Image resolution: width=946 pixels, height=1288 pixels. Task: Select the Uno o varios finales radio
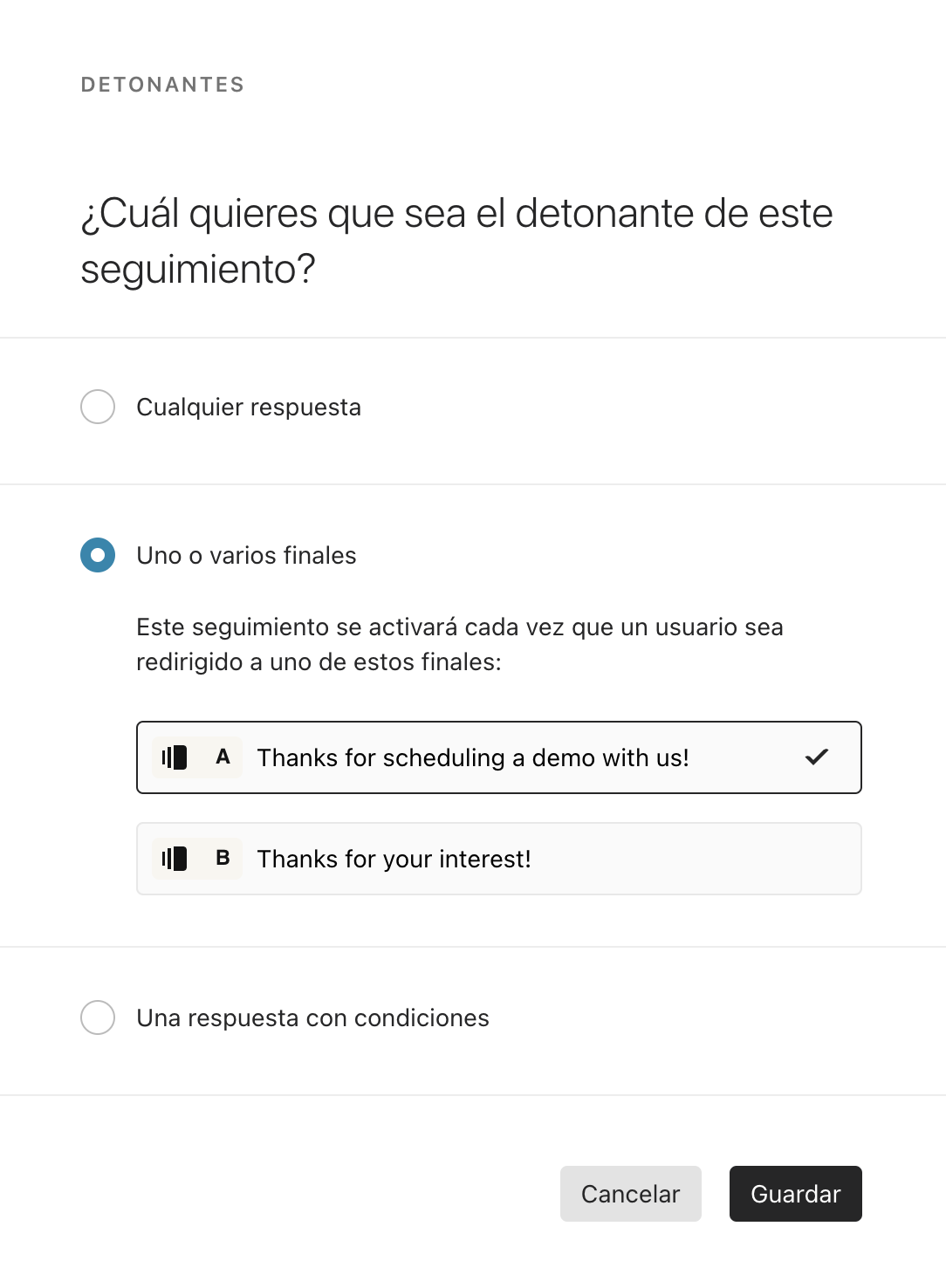[x=98, y=555]
